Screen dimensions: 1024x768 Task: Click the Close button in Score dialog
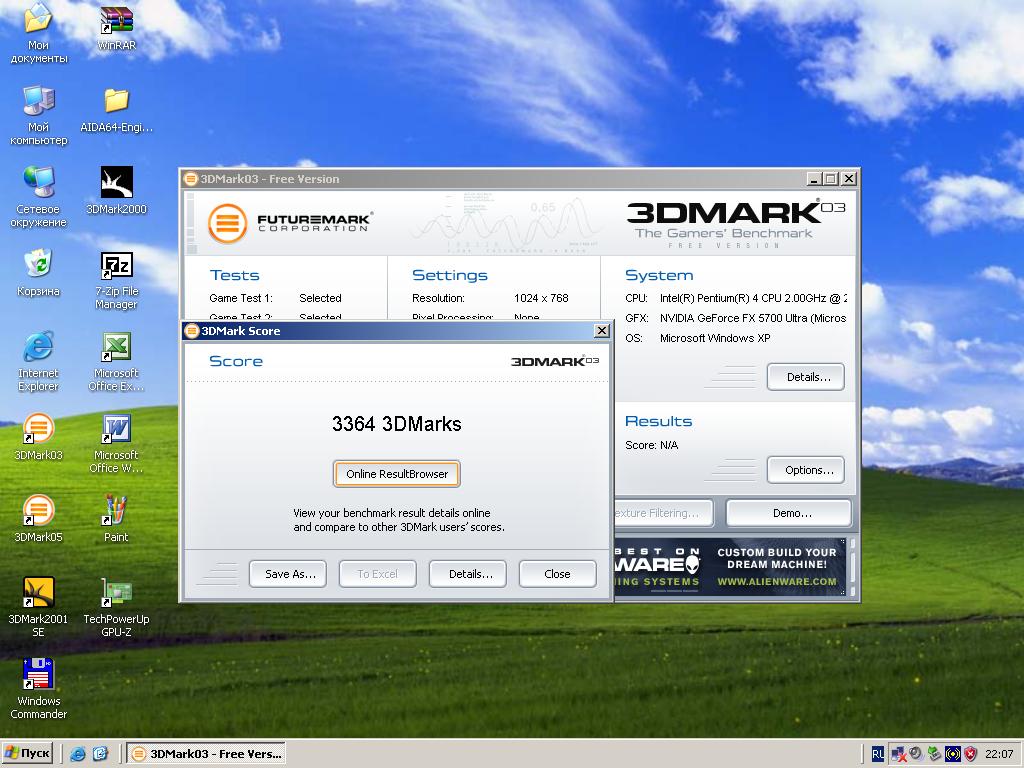[558, 574]
